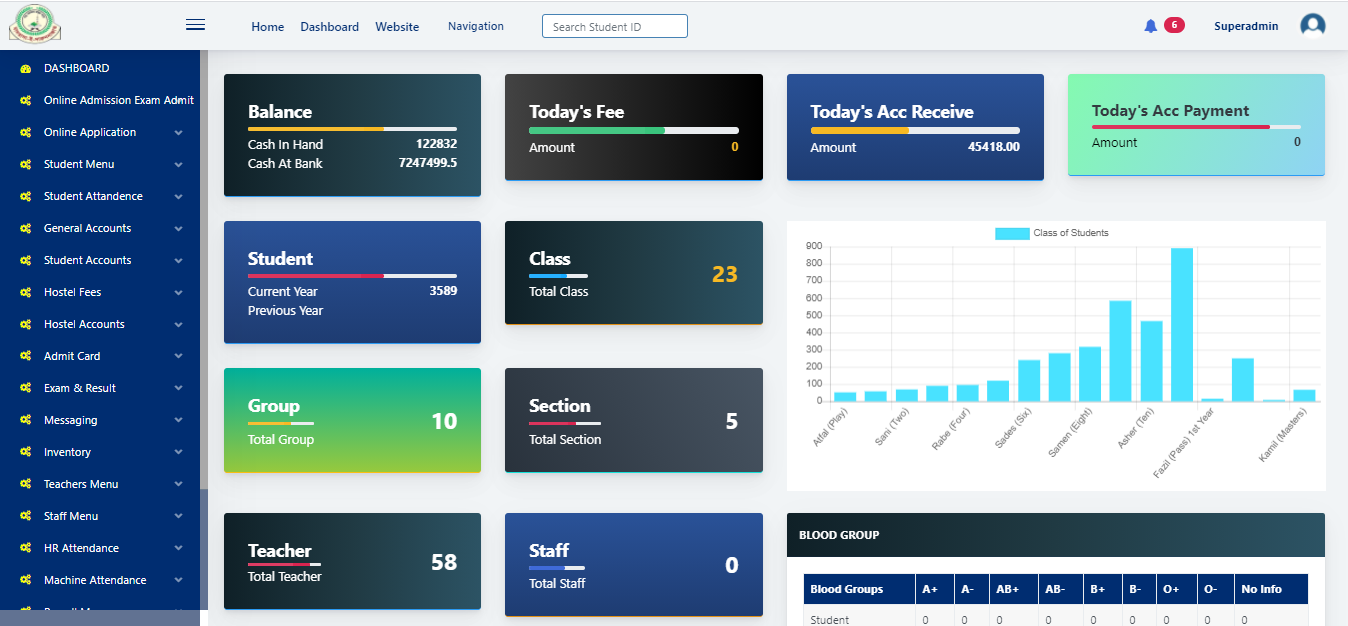Click the General Accounts sidebar icon
This screenshot has height=626, width=1348.
point(25,229)
